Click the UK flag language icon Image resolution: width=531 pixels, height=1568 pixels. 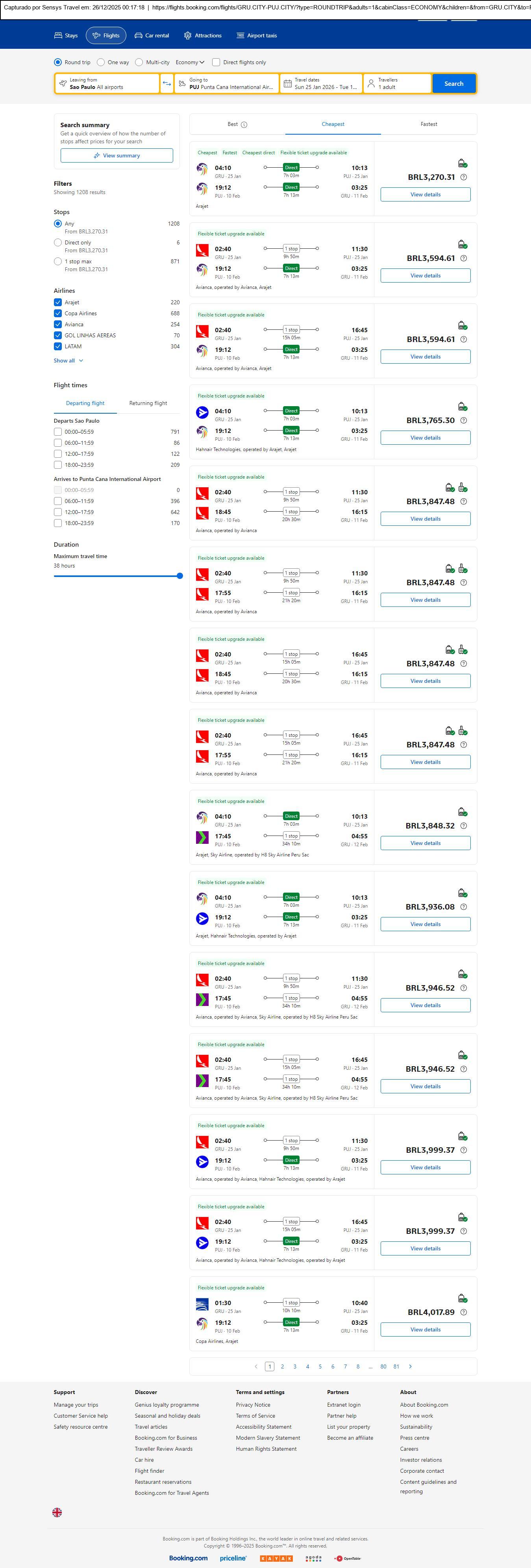[57, 1512]
